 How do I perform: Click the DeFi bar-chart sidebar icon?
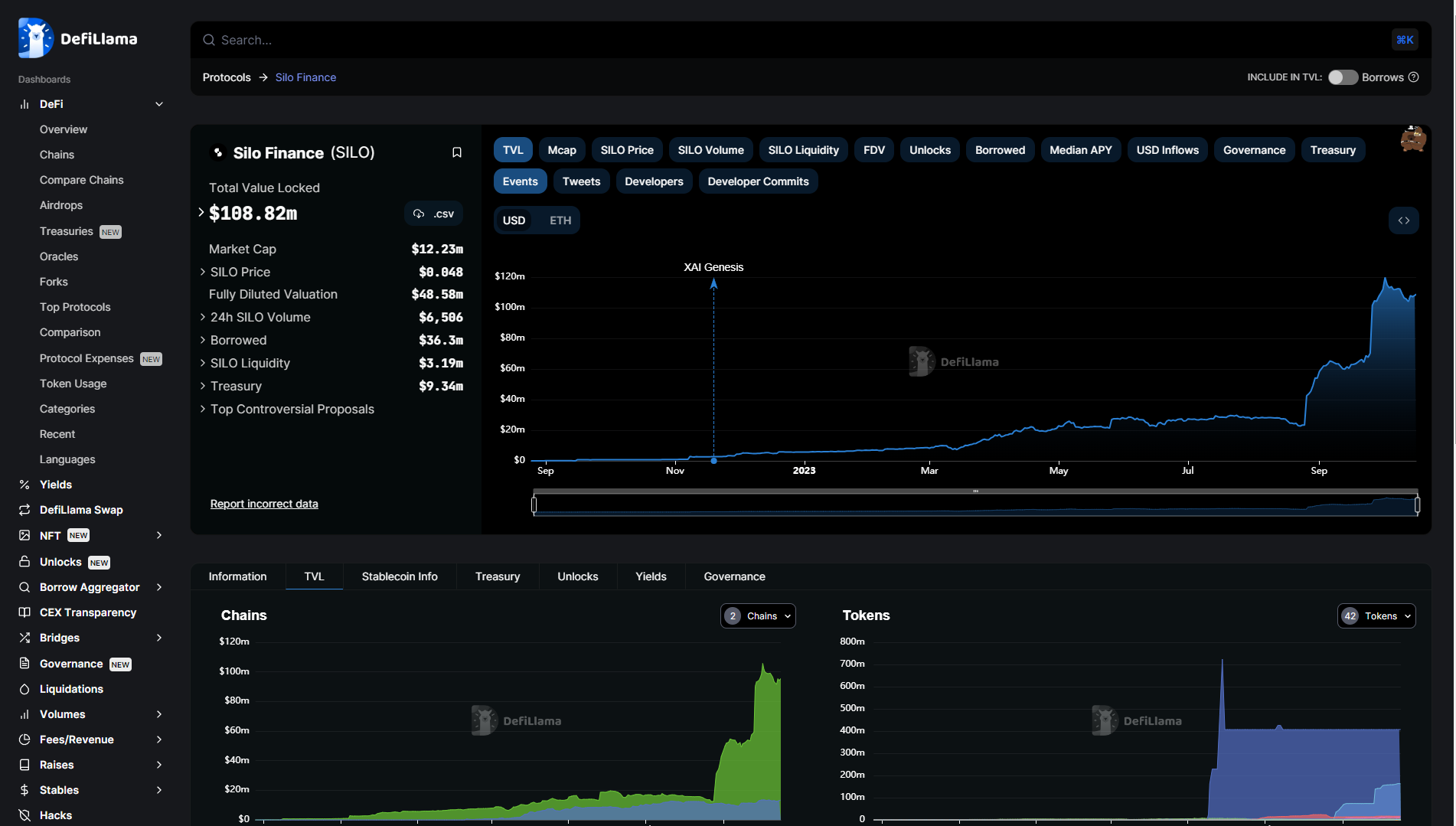click(x=24, y=104)
